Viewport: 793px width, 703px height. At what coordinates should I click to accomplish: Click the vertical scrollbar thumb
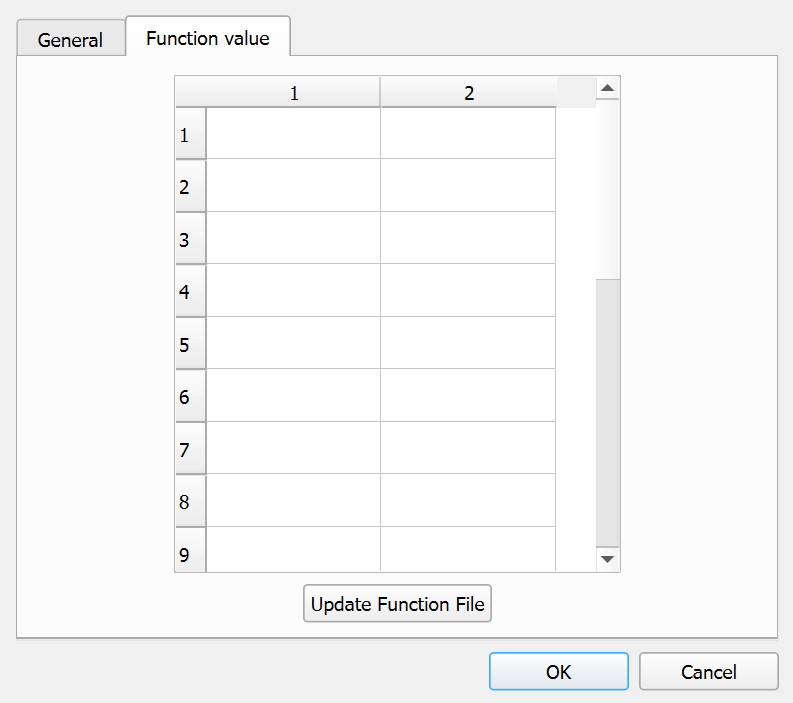pos(608,412)
